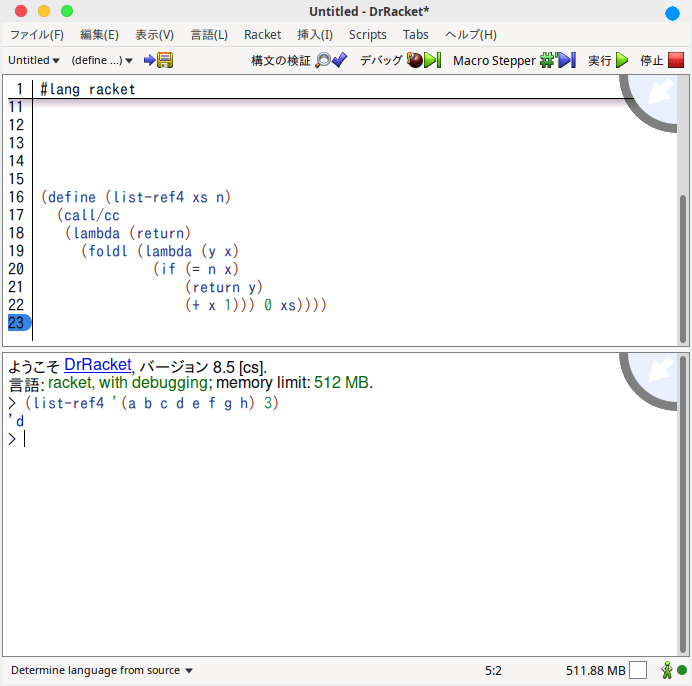Click the 5:2 cursor position indicator
Screen dimensions: 692x686
pos(493,670)
